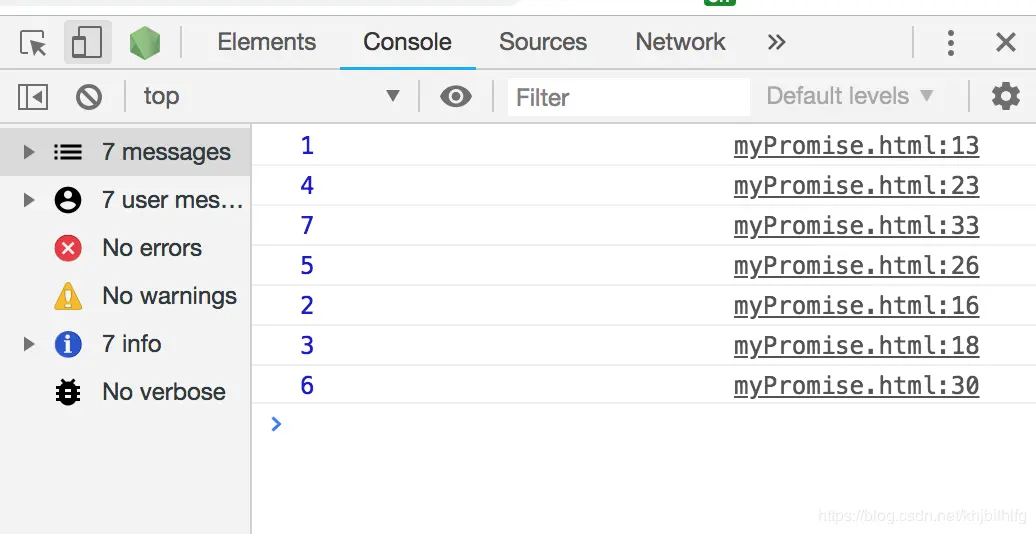This screenshot has width=1036, height=534.
Task: Switch to the Elements tab
Action: coord(267,42)
